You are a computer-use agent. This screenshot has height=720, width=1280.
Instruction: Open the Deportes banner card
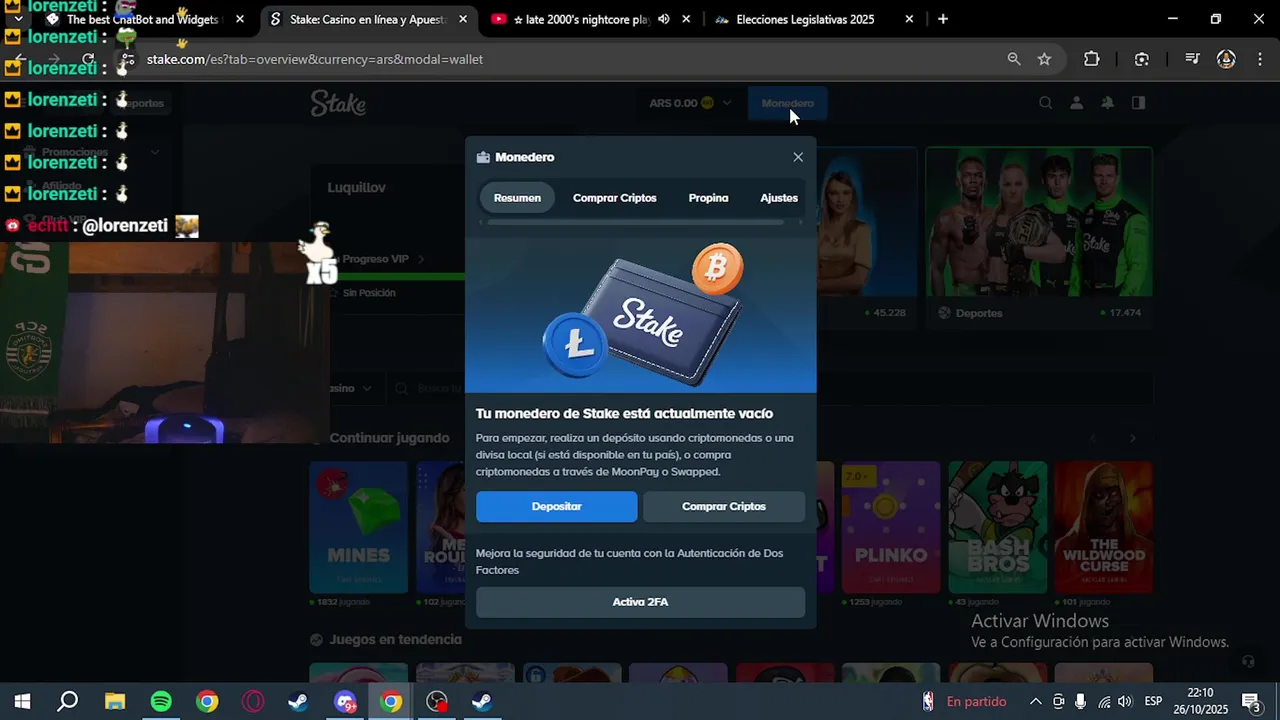pyautogui.click(x=1039, y=236)
